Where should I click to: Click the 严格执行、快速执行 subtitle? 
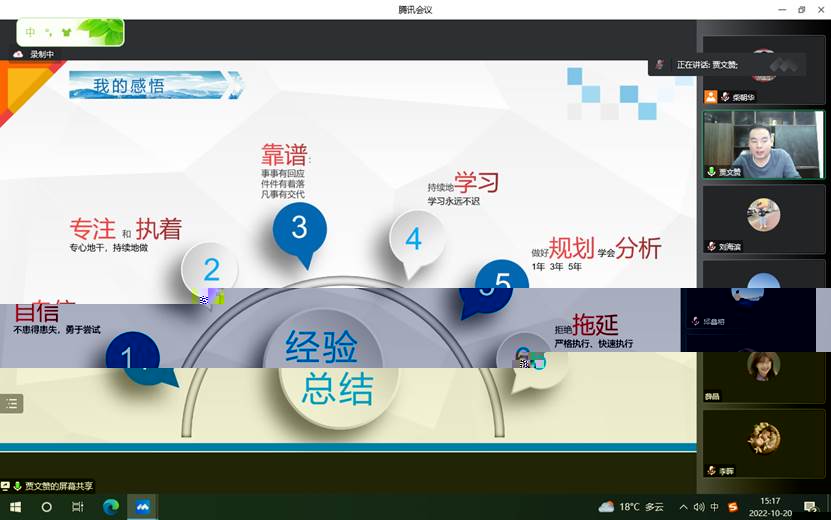click(x=594, y=343)
